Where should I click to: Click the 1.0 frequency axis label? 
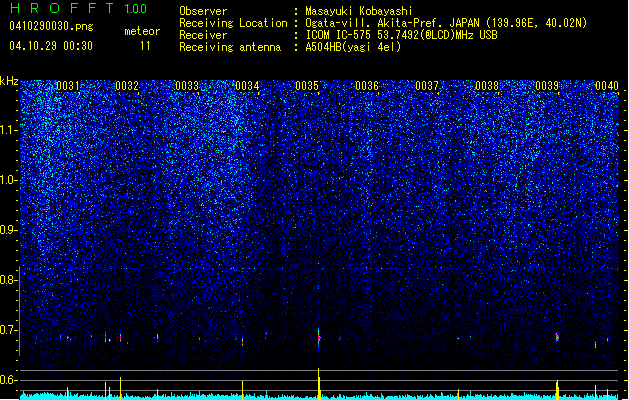pos(10,180)
